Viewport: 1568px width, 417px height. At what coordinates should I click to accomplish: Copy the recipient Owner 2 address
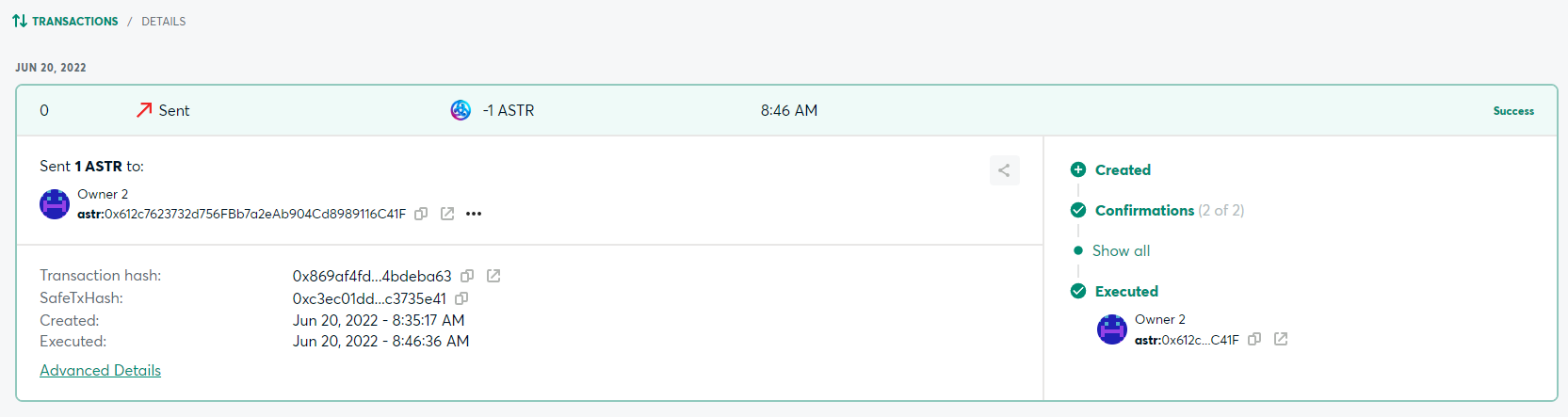(421, 214)
